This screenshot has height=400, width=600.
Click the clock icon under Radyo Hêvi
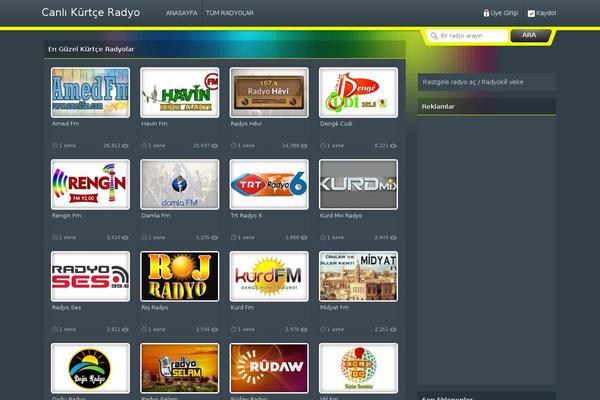pyautogui.click(x=233, y=146)
